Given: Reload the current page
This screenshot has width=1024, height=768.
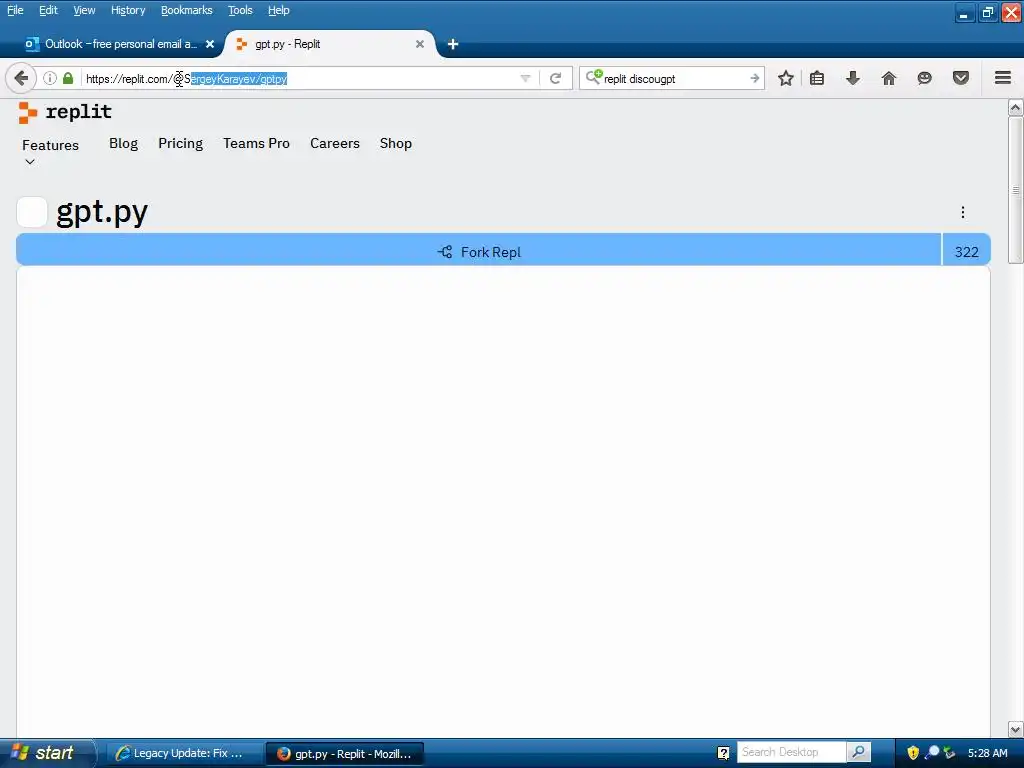Looking at the screenshot, I should [556, 78].
